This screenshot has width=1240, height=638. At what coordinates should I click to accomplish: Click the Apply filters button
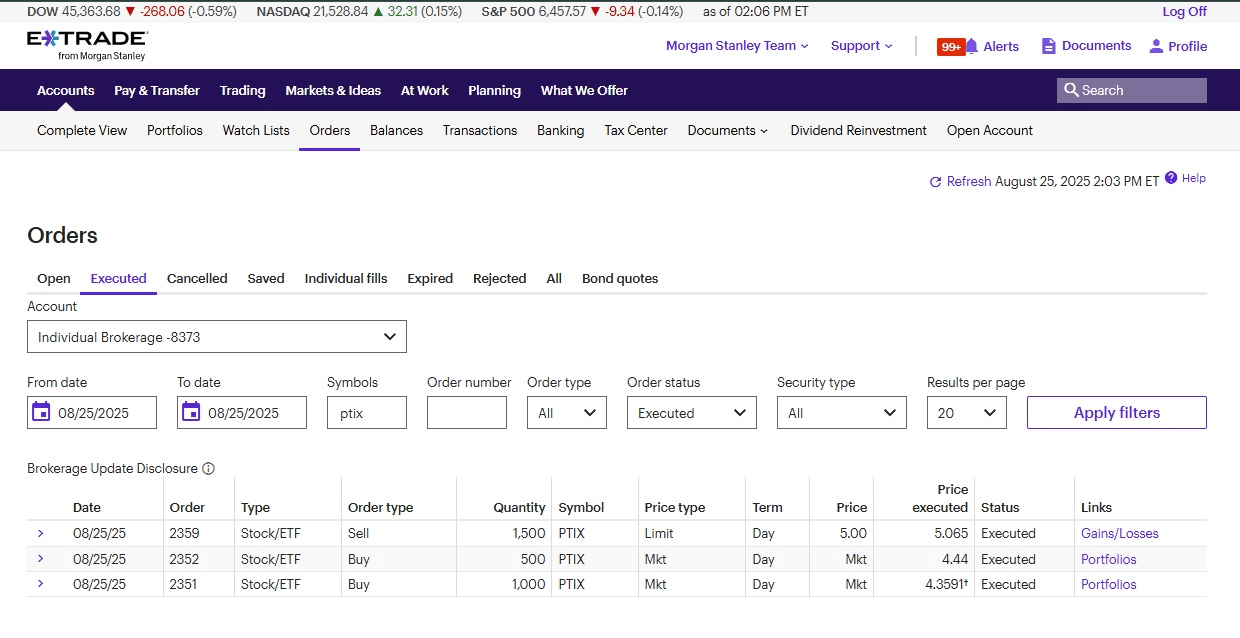(1116, 413)
